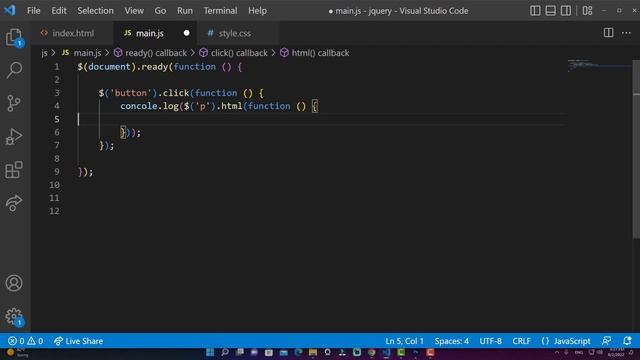640x360 pixels.
Task: Click the vertical editor scrollbar
Action: [x=636, y=149]
